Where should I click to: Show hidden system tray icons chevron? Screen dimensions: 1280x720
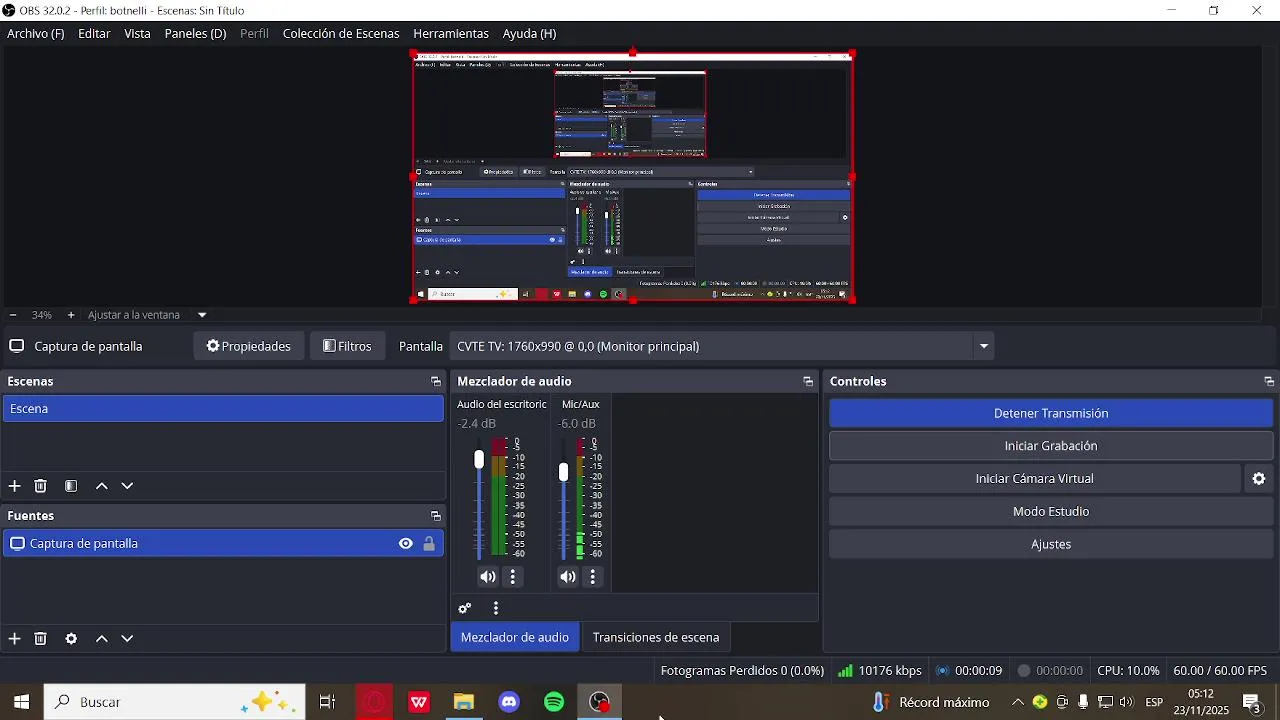pos(1018,702)
